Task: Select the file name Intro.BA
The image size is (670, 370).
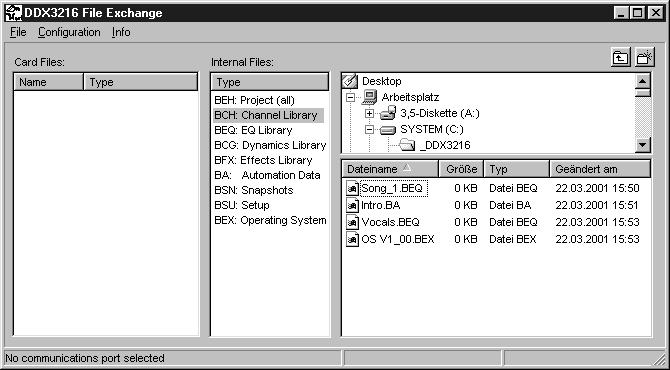Action: pos(381,205)
